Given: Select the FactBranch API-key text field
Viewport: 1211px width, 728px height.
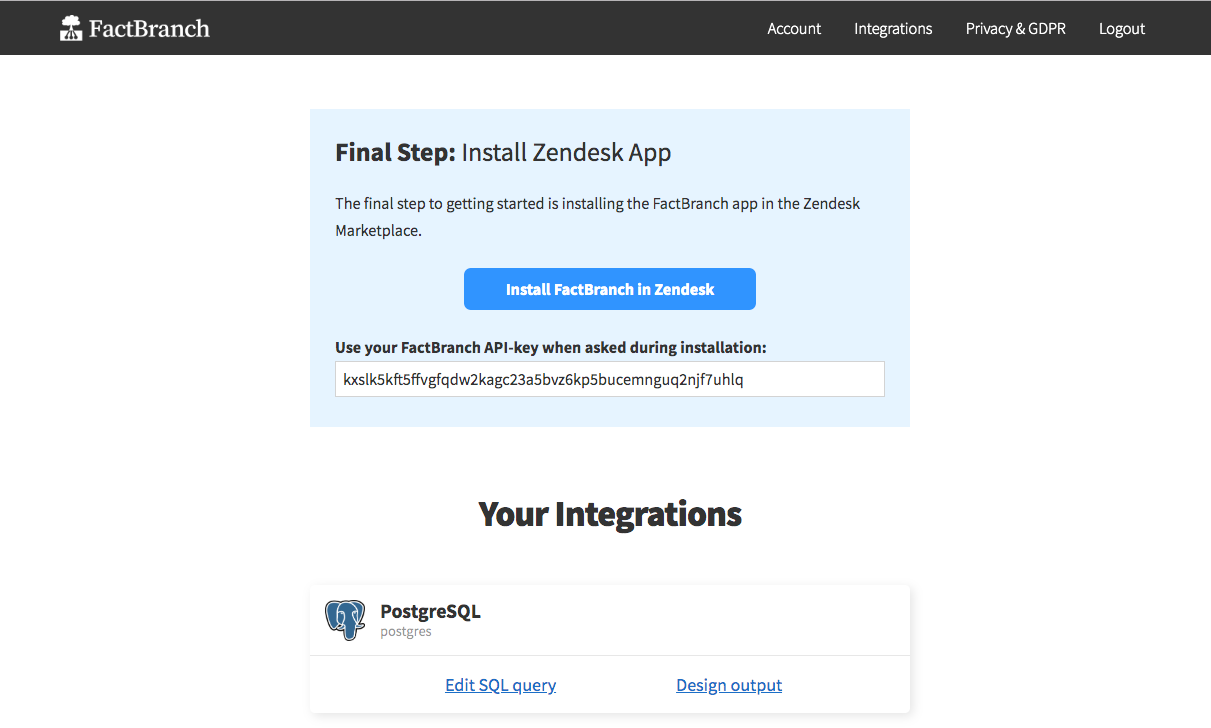Looking at the screenshot, I should tap(610, 379).
